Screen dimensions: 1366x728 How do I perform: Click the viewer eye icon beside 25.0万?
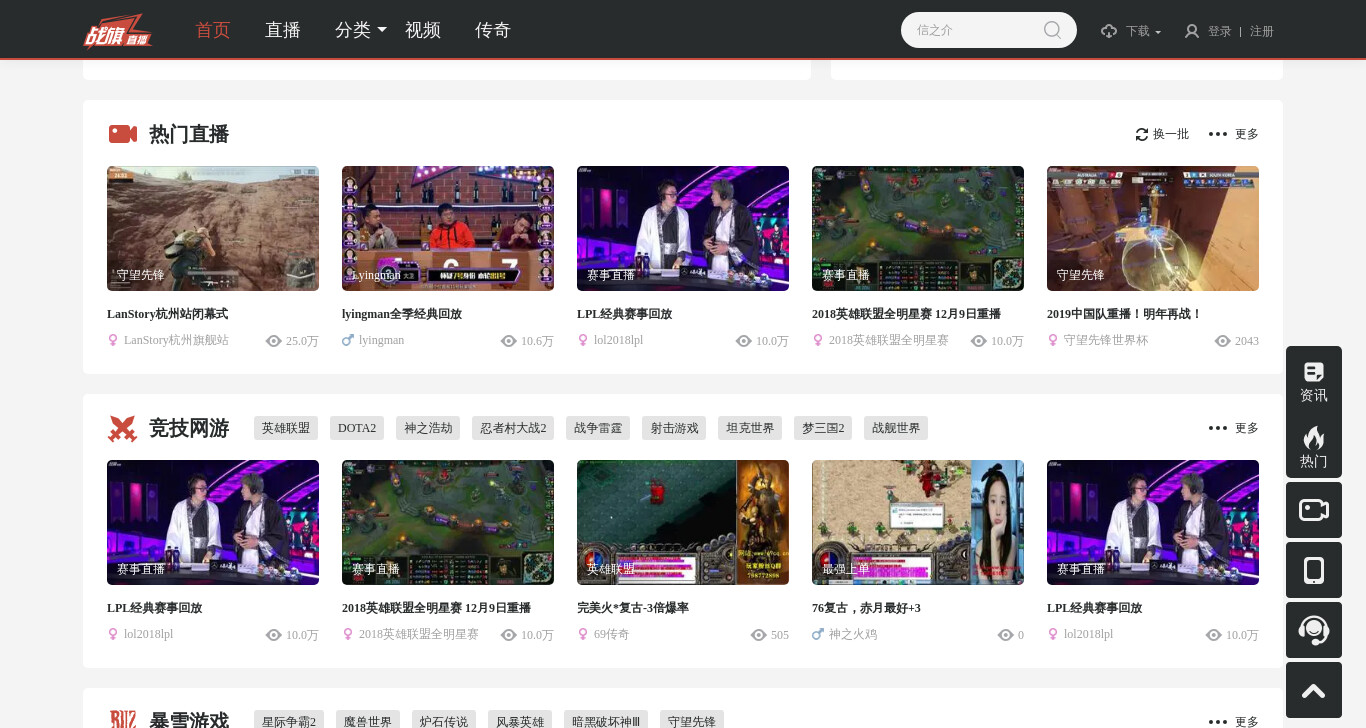pos(274,341)
